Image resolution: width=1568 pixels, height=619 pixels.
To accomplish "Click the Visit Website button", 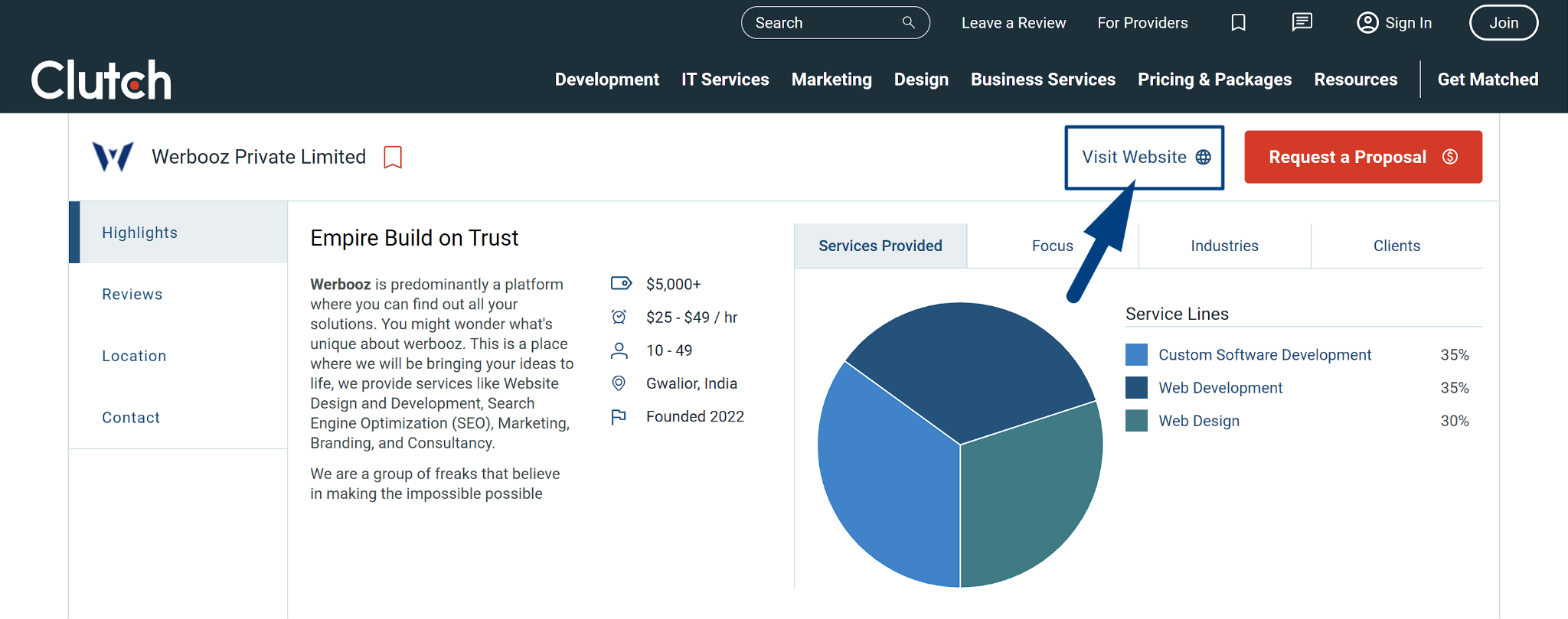I will click(1145, 157).
